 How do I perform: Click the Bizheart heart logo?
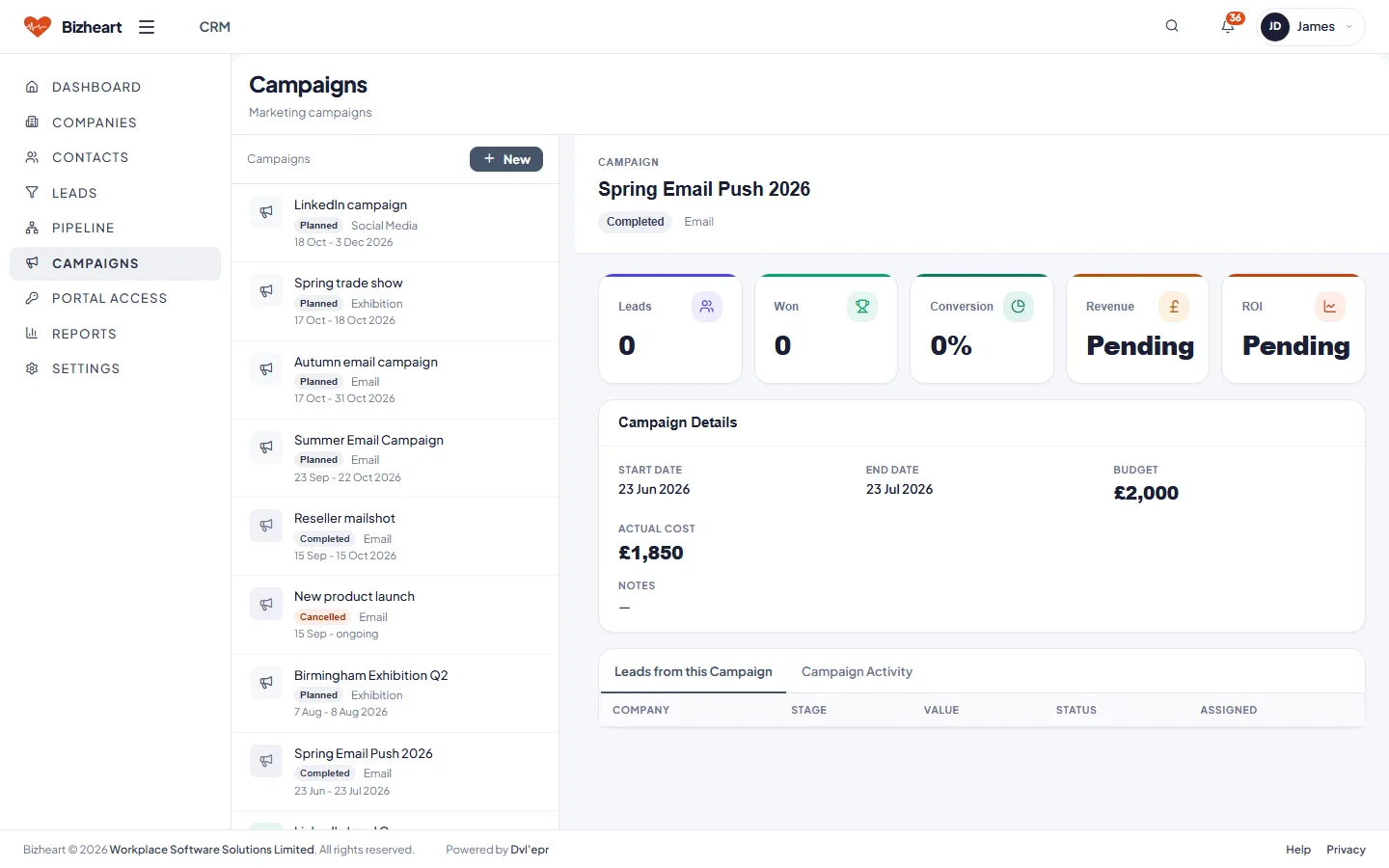point(37,27)
